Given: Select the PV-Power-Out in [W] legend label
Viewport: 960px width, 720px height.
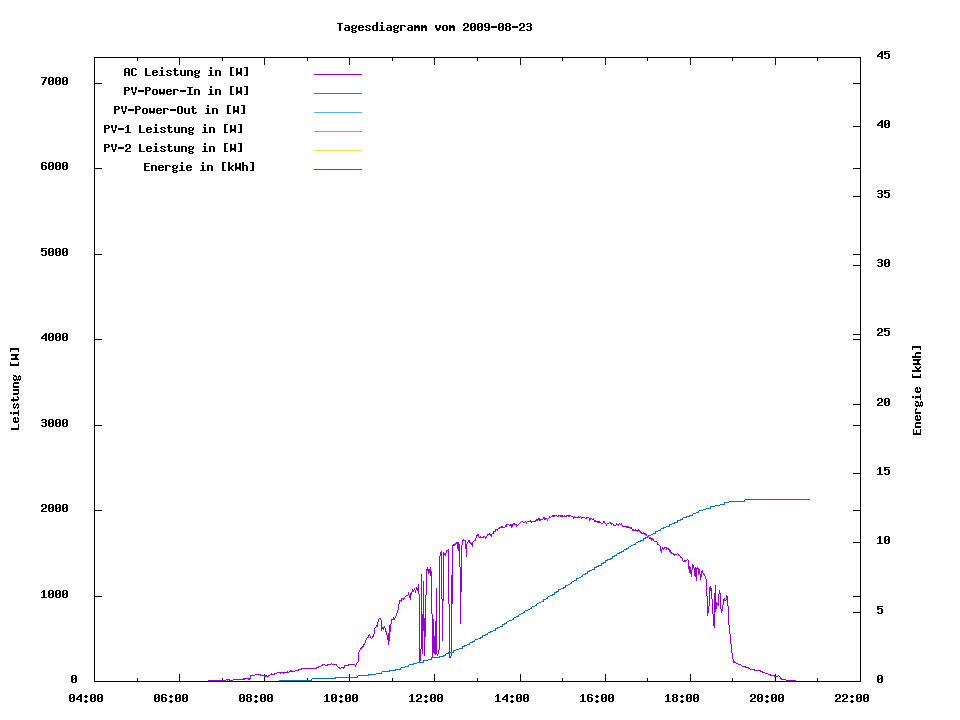Looking at the screenshot, I should tap(181, 110).
